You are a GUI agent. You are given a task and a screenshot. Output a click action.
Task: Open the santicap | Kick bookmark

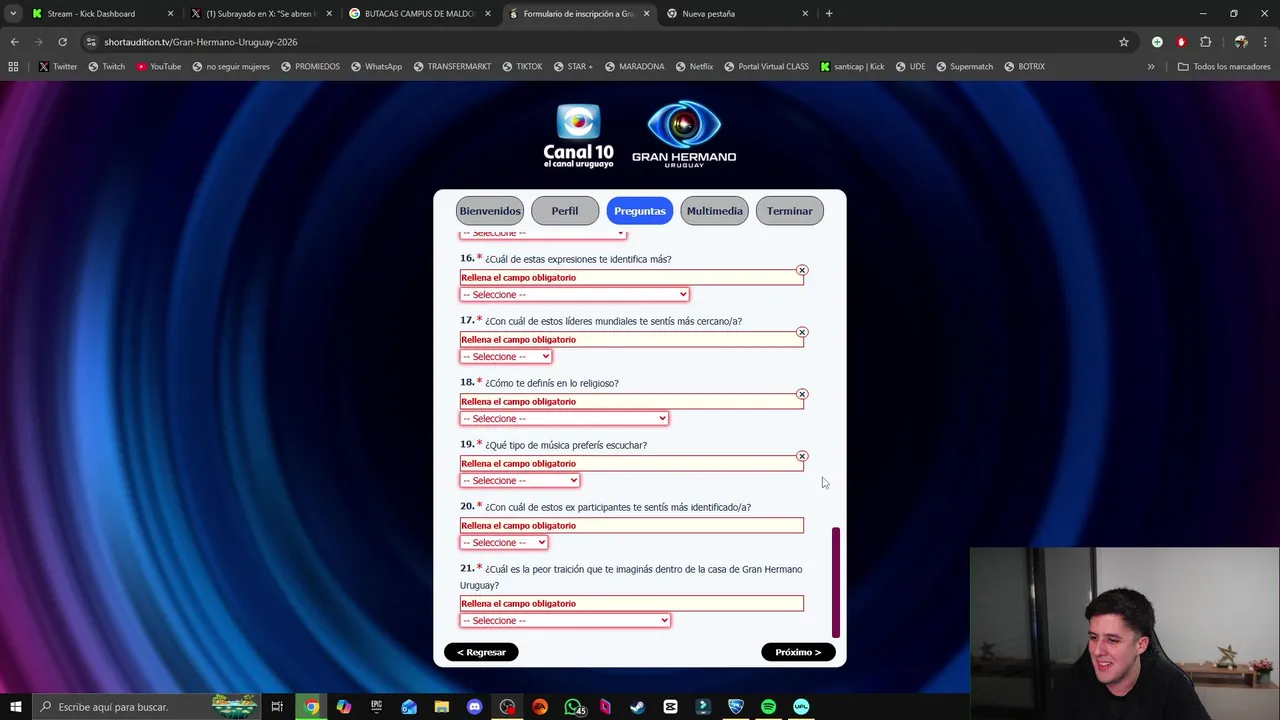click(x=852, y=67)
